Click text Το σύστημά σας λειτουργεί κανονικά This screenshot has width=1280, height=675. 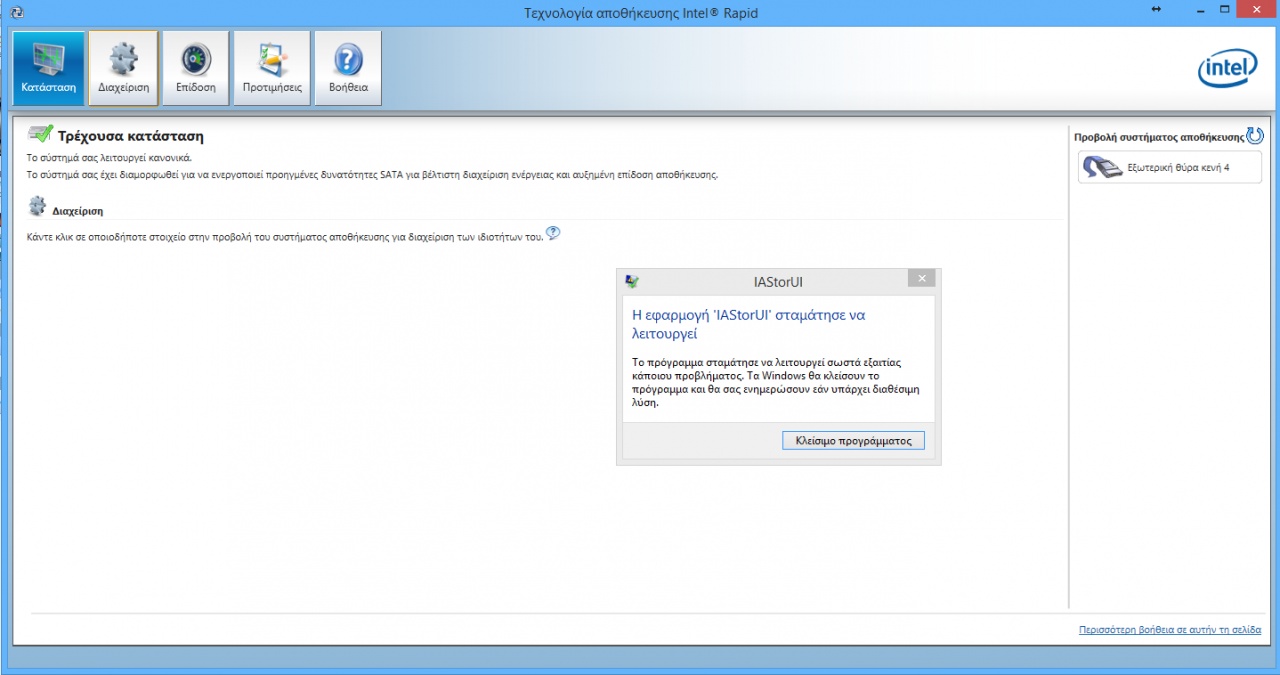[x=109, y=158]
